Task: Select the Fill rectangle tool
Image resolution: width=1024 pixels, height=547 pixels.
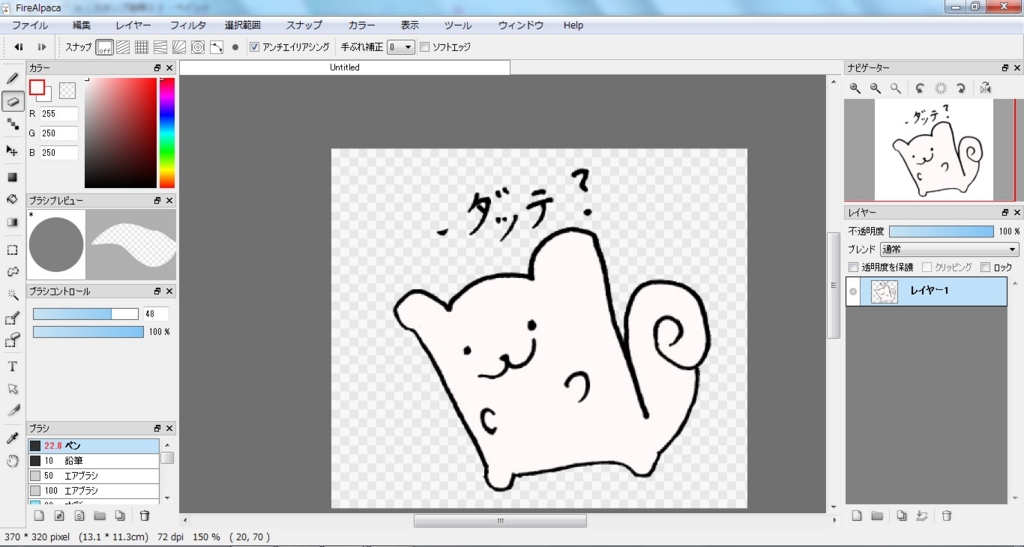Action: 12,177
